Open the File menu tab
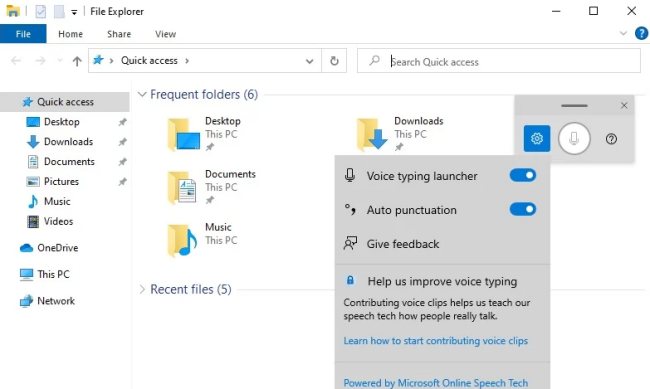The height and width of the screenshot is (389, 650). (23, 34)
